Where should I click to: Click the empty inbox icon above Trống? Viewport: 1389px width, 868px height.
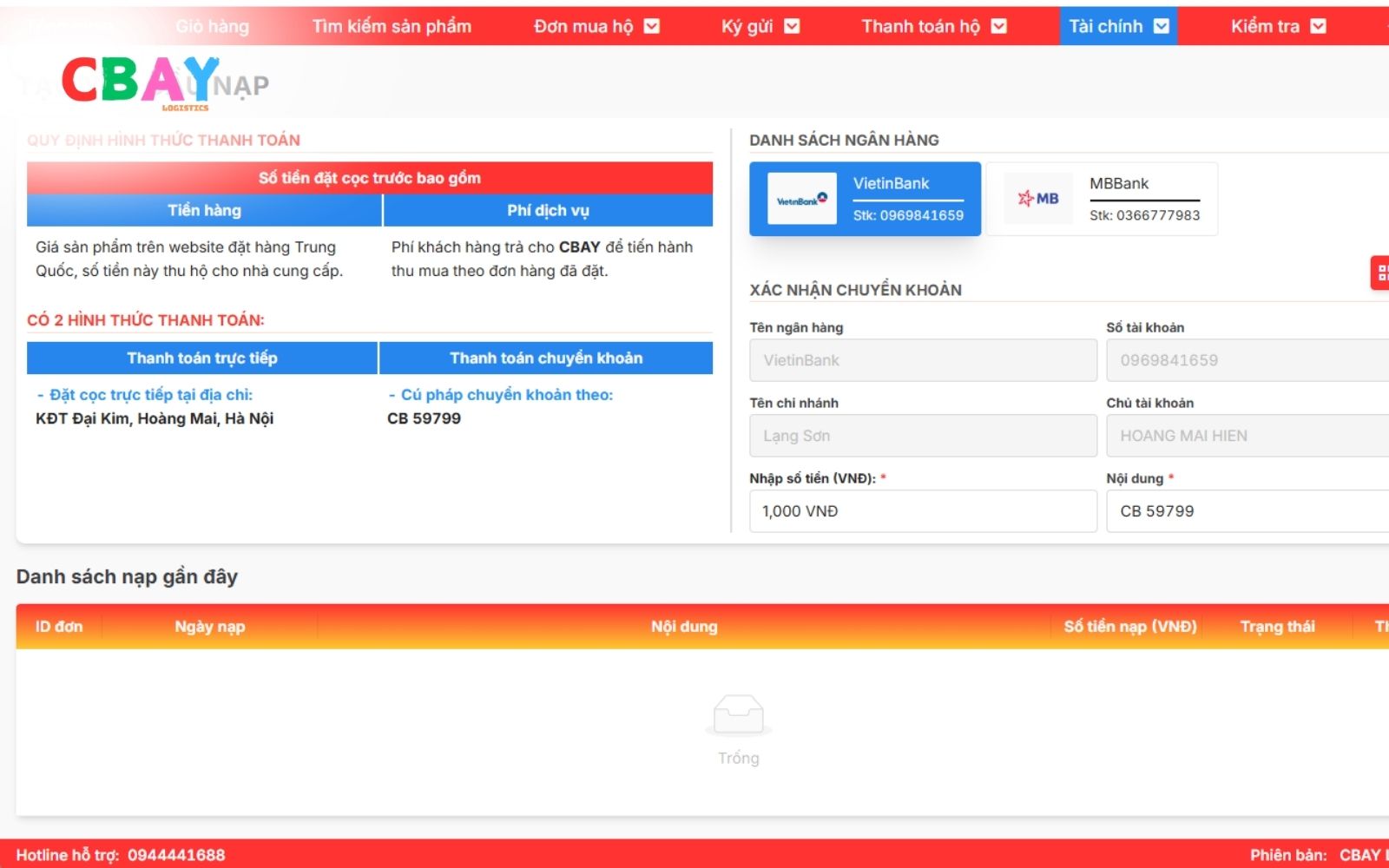coord(738,715)
